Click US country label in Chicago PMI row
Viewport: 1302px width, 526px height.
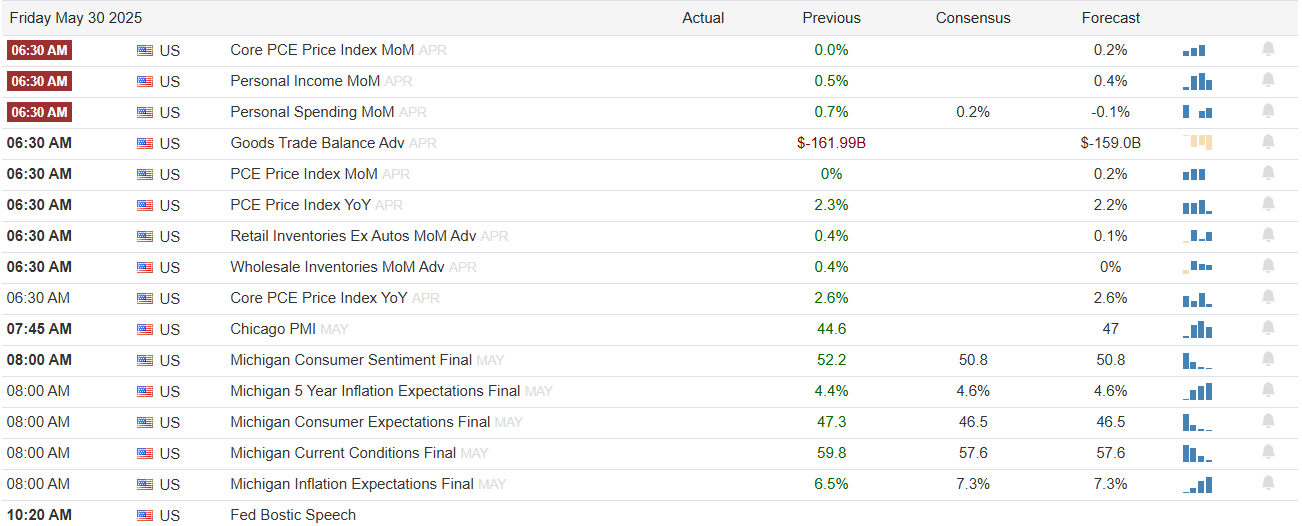[170, 329]
